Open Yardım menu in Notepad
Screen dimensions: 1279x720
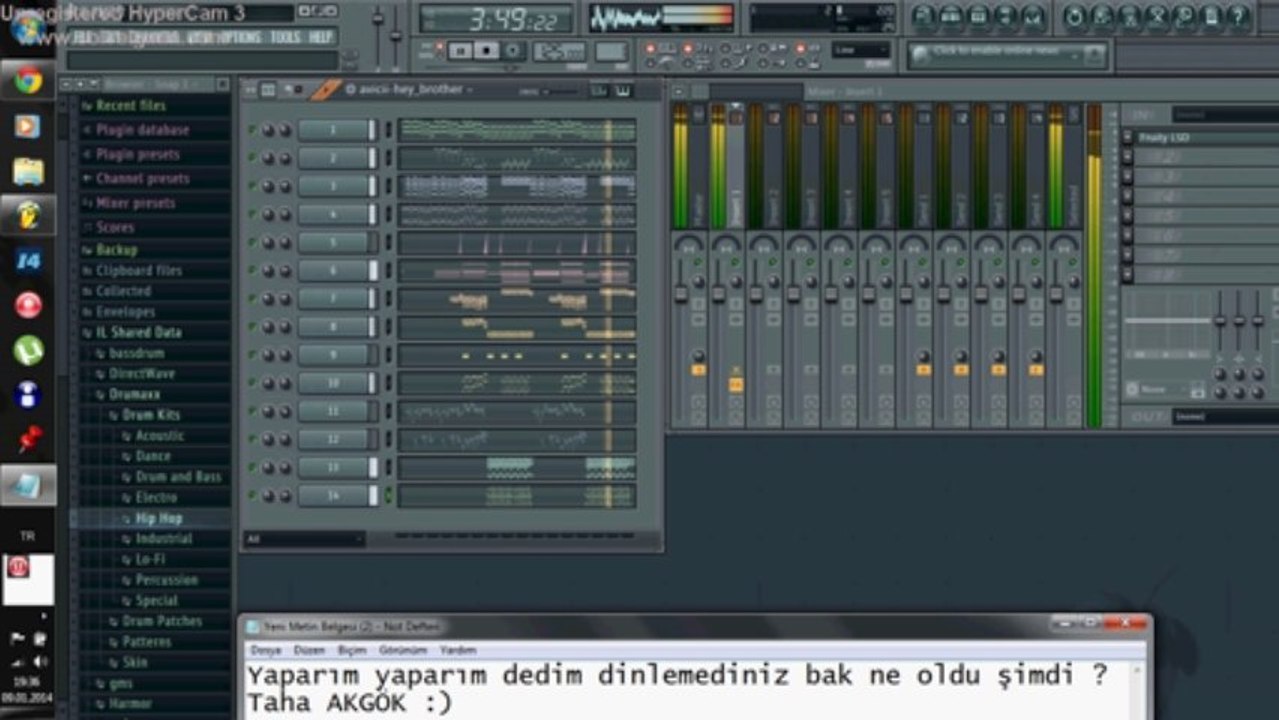coord(459,650)
